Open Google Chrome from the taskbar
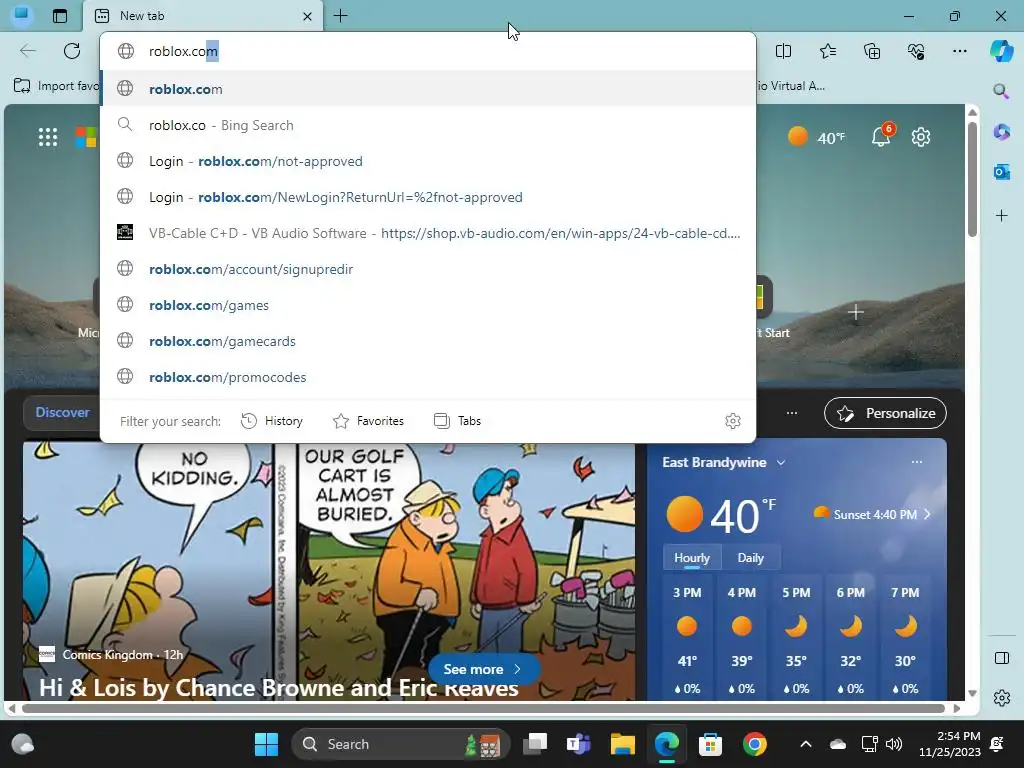The image size is (1024, 768). click(754, 744)
